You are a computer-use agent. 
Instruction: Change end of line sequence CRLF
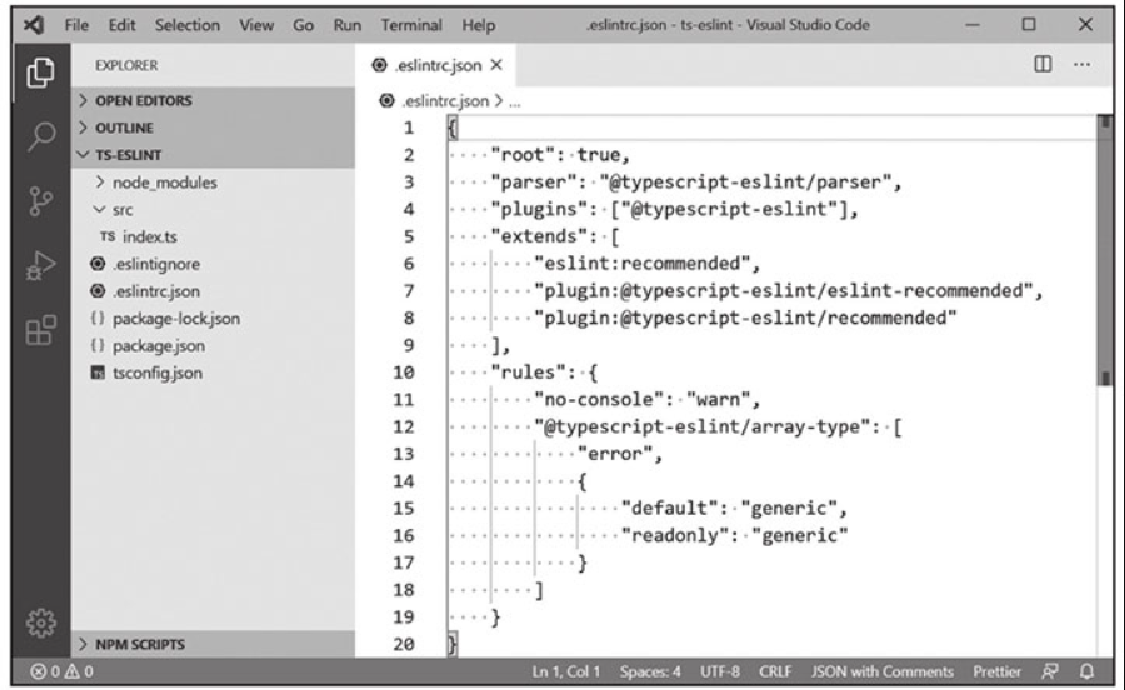click(x=775, y=672)
